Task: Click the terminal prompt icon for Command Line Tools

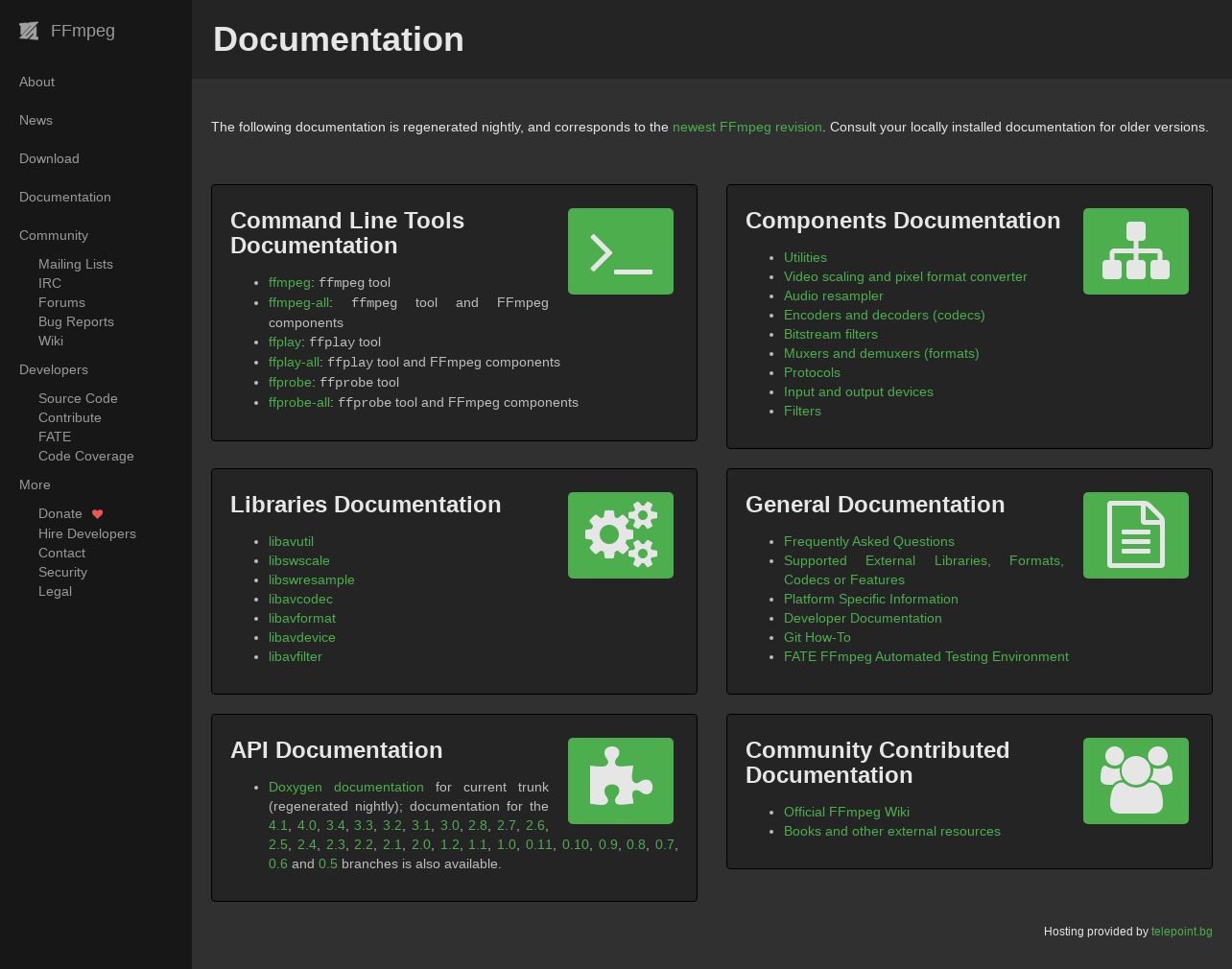Action: click(621, 251)
